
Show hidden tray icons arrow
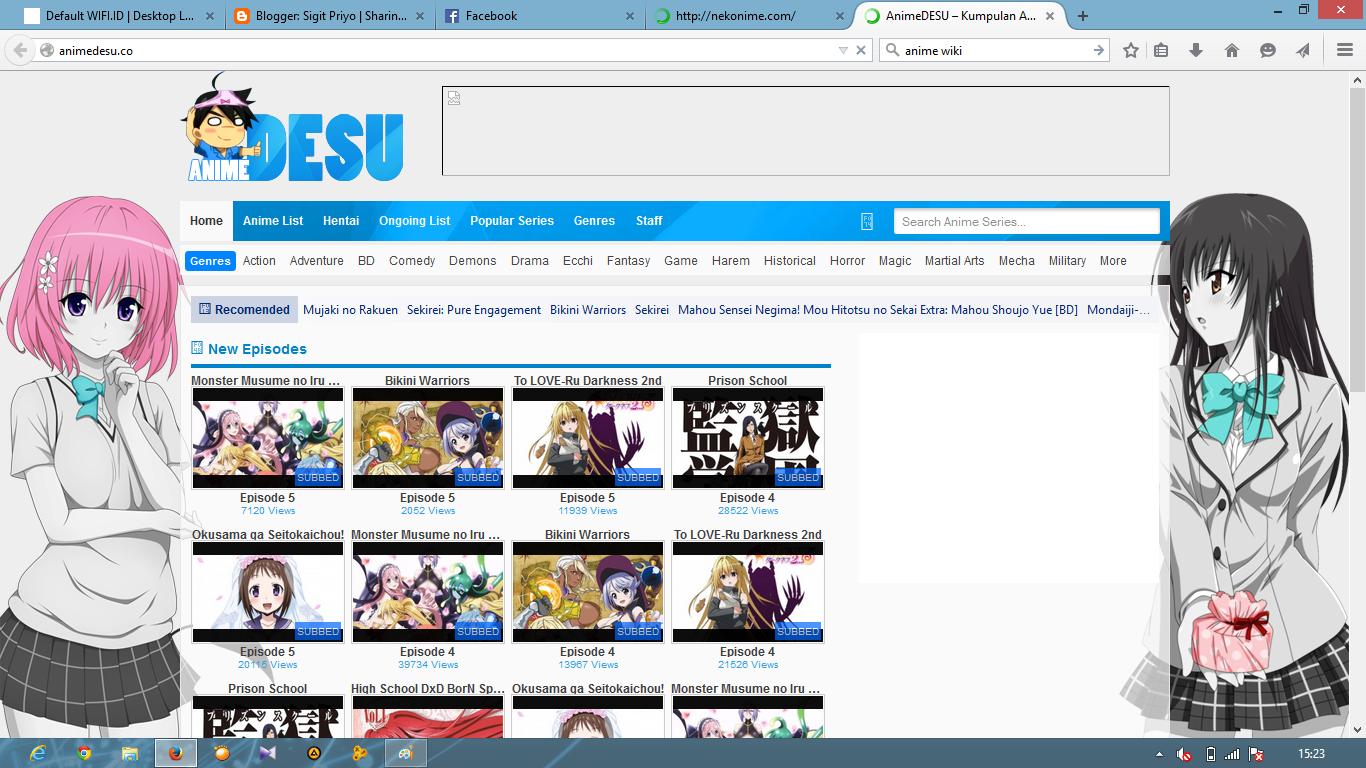pyautogui.click(x=1159, y=754)
